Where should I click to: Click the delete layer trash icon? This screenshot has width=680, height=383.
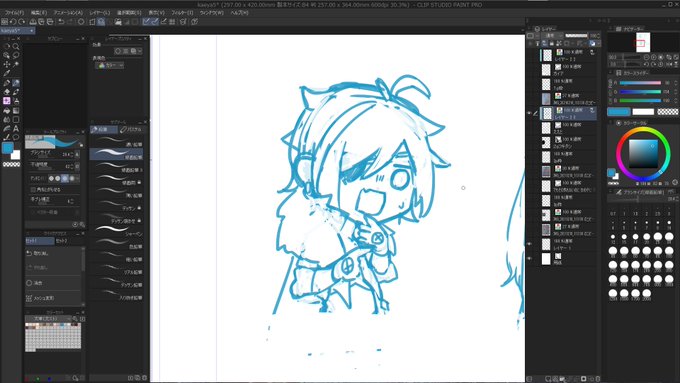(598, 379)
